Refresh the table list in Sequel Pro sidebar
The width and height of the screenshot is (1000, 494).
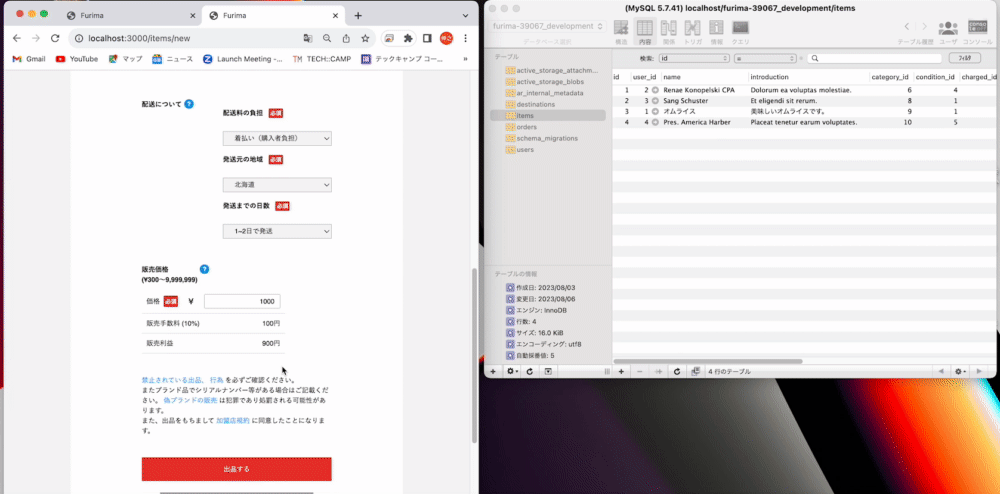[529, 372]
